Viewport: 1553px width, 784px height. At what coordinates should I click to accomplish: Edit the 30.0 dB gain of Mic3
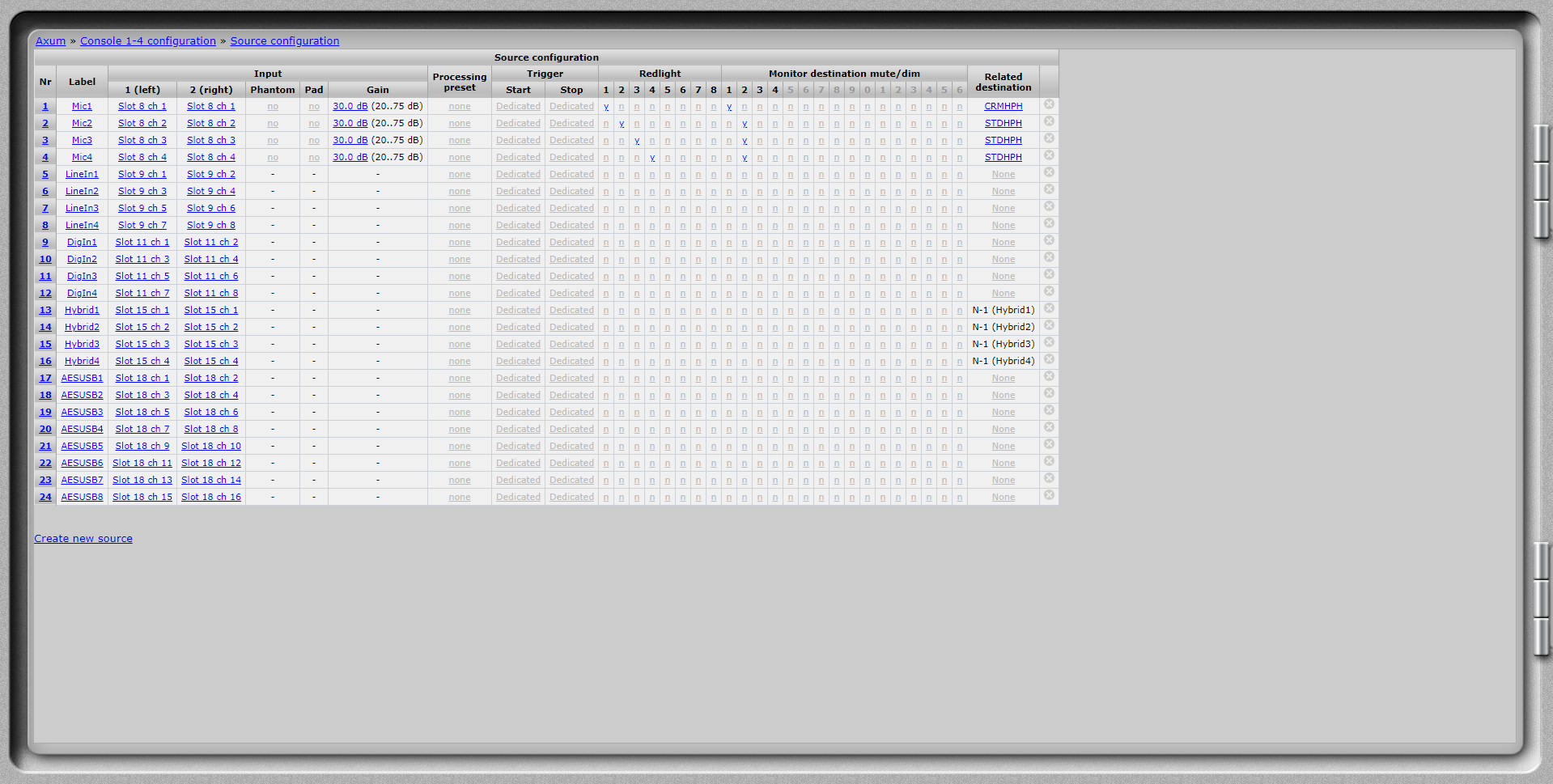(x=350, y=141)
